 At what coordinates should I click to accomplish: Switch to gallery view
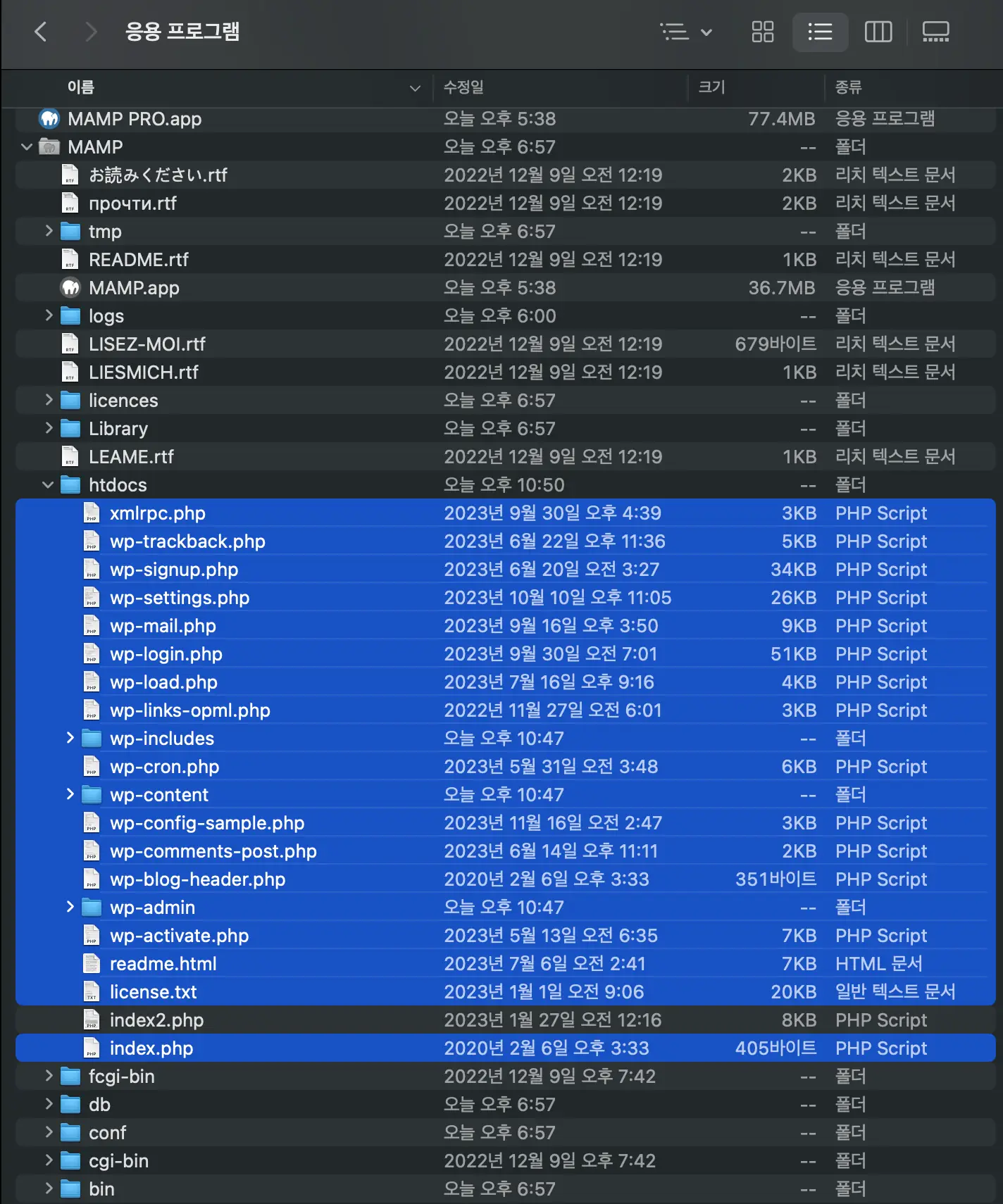coord(936,32)
